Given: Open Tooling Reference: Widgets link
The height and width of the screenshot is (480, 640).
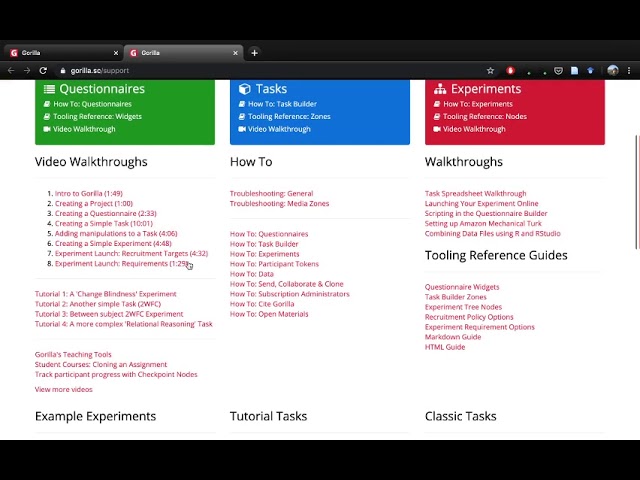Looking at the screenshot, I should click(x=97, y=117).
